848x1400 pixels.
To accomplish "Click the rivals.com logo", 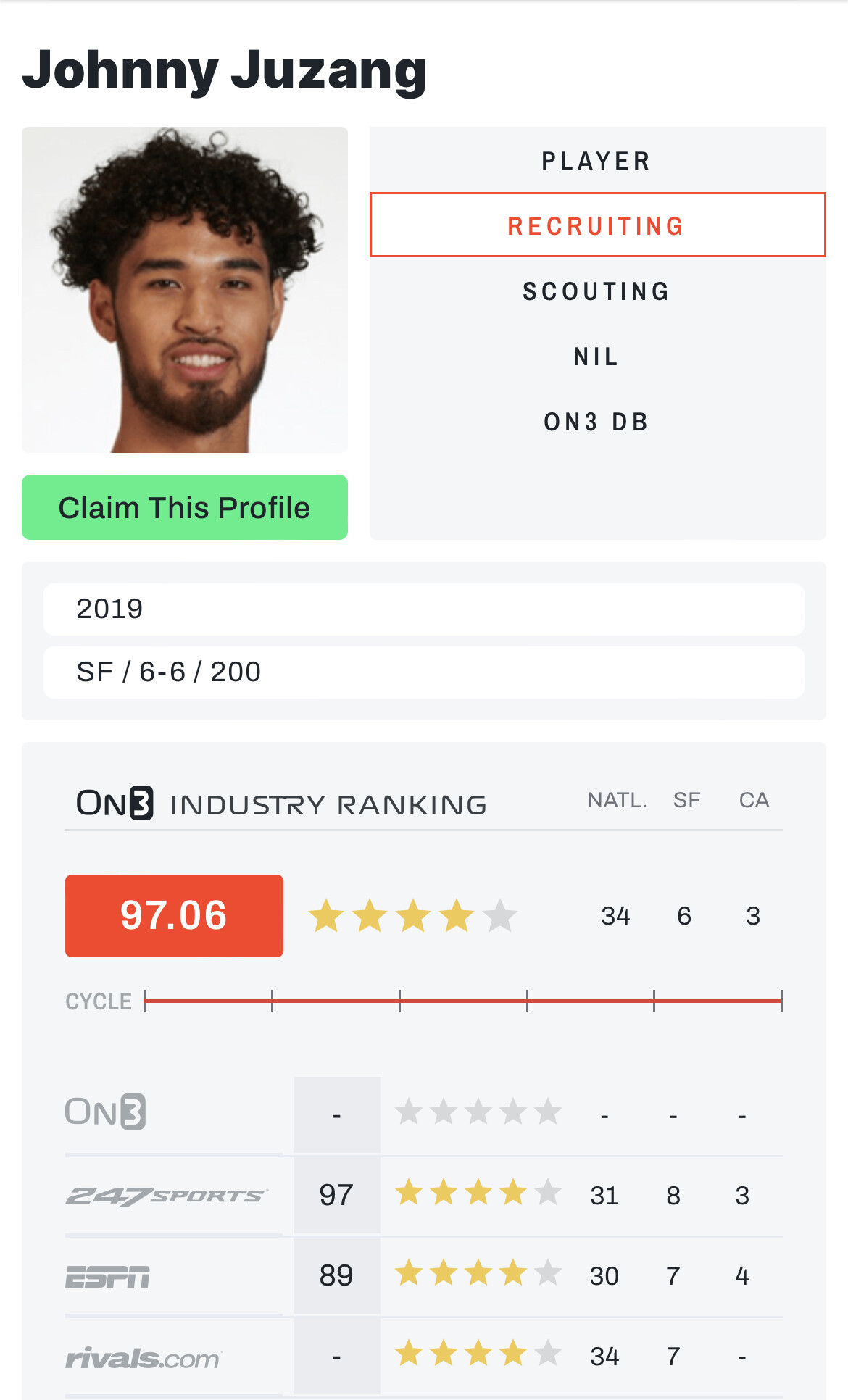I will point(143,1357).
